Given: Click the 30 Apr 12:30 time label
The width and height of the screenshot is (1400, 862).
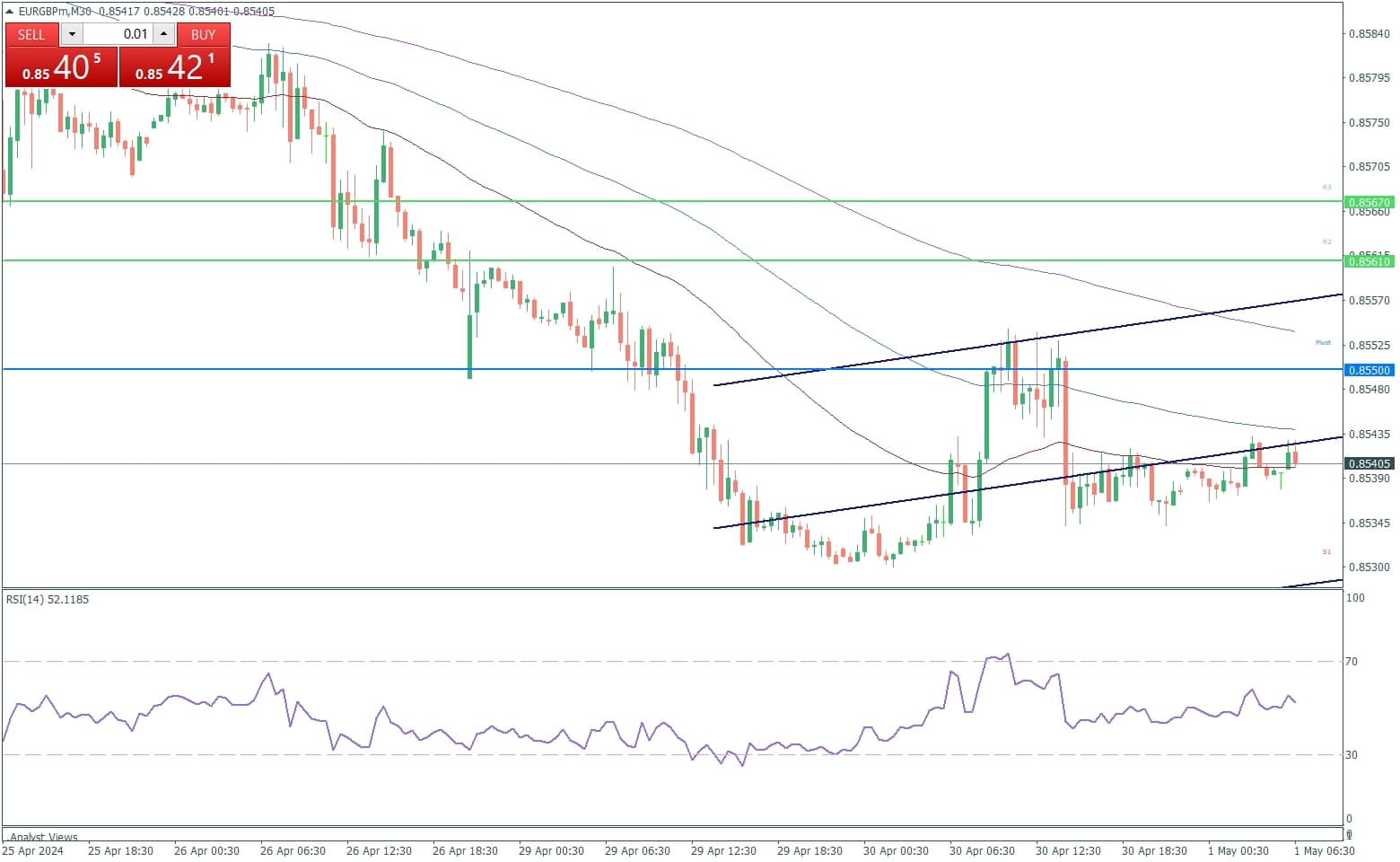Looking at the screenshot, I should pos(1068,851).
